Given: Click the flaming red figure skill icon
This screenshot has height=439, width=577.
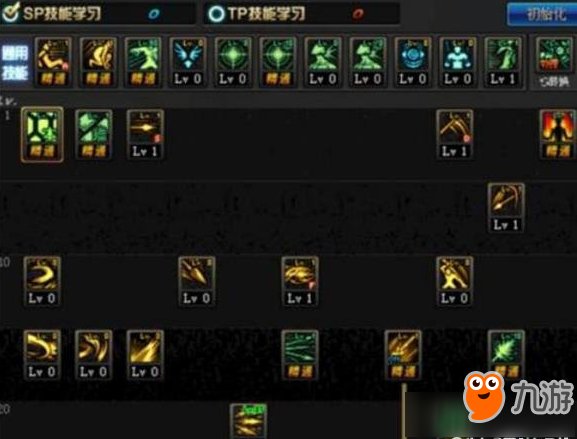Looking at the screenshot, I should [x=558, y=135].
